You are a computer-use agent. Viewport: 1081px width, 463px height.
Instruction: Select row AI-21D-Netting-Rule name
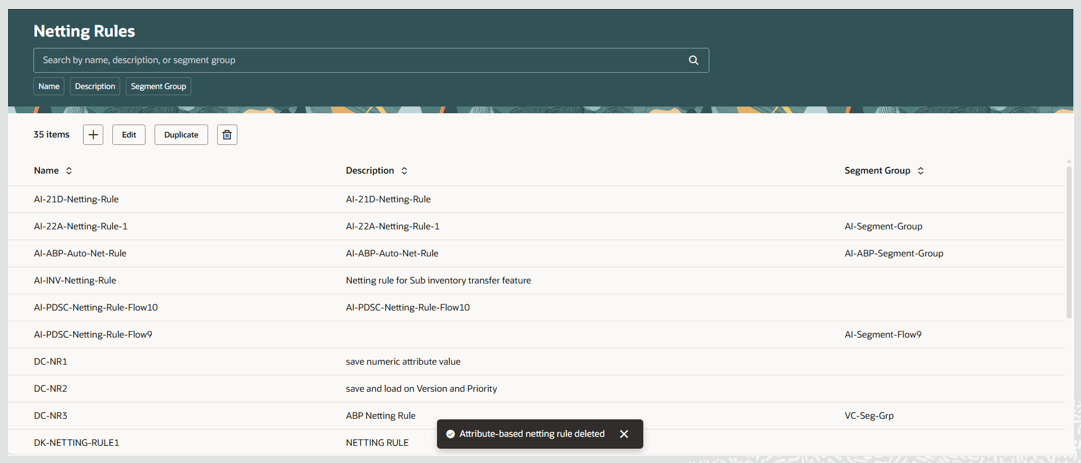pyautogui.click(x=76, y=199)
